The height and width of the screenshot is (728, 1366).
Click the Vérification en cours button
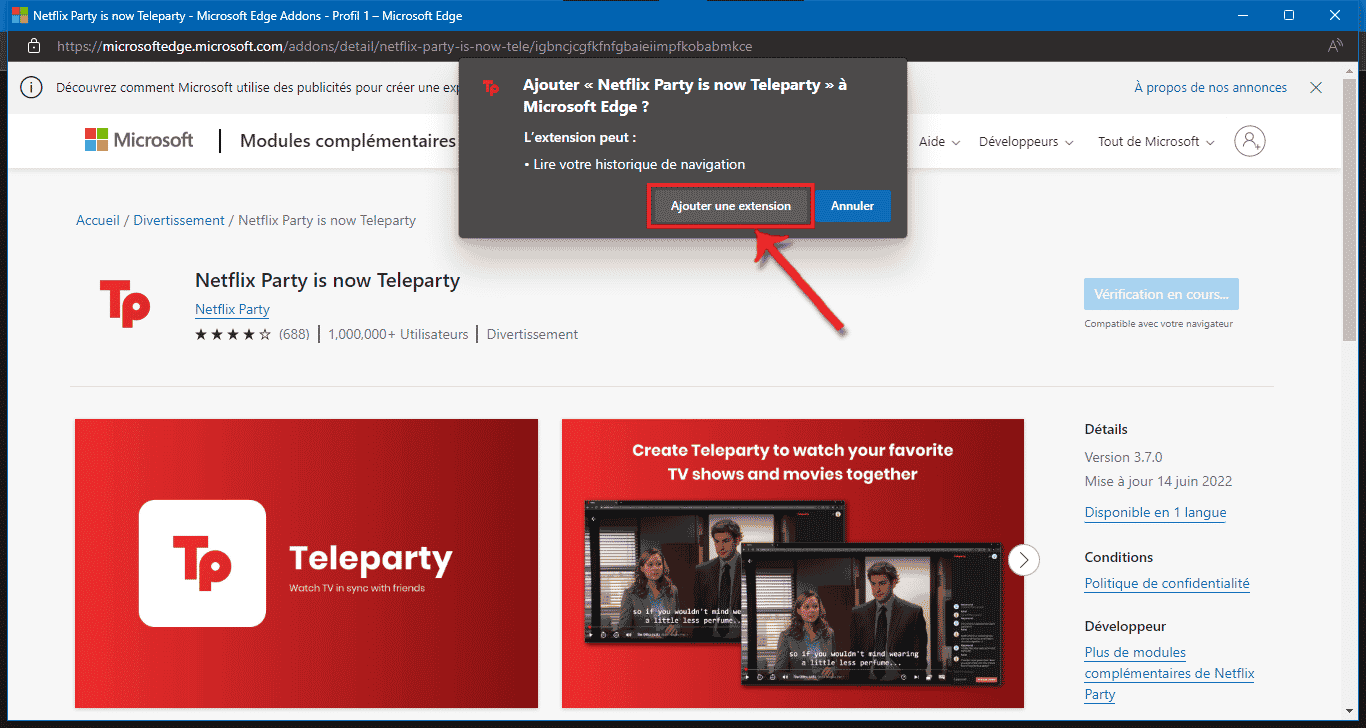pyautogui.click(x=1161, y=294)
